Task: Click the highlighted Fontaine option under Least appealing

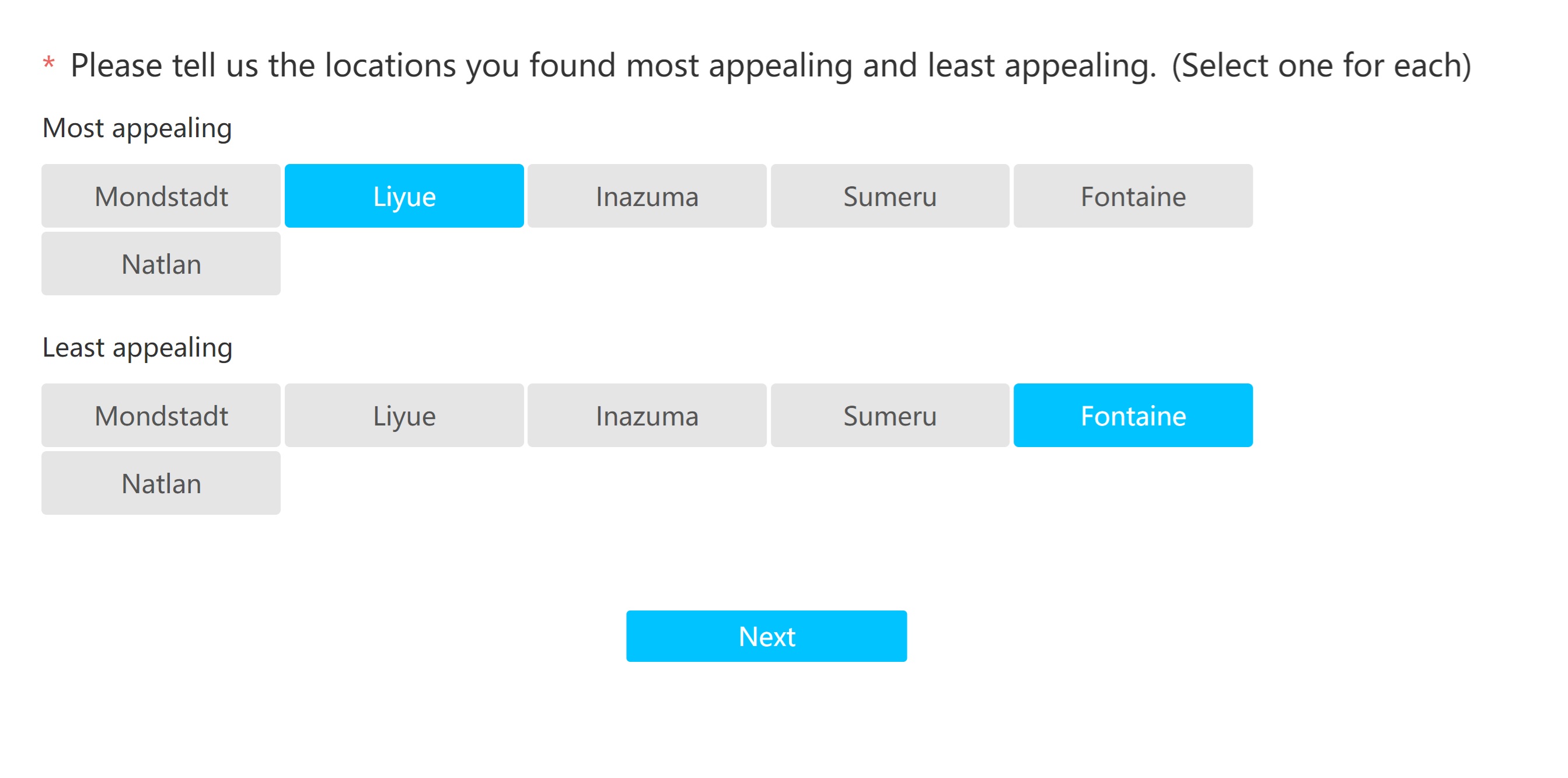Action: coord(1132,415)
